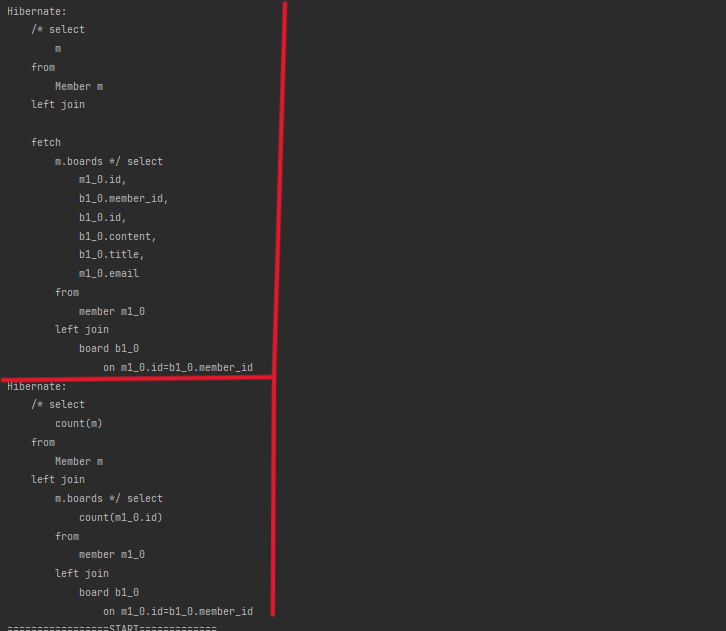Click the 'b1_0.id,' column line
The image size is (726, 631).
[102, 217]
